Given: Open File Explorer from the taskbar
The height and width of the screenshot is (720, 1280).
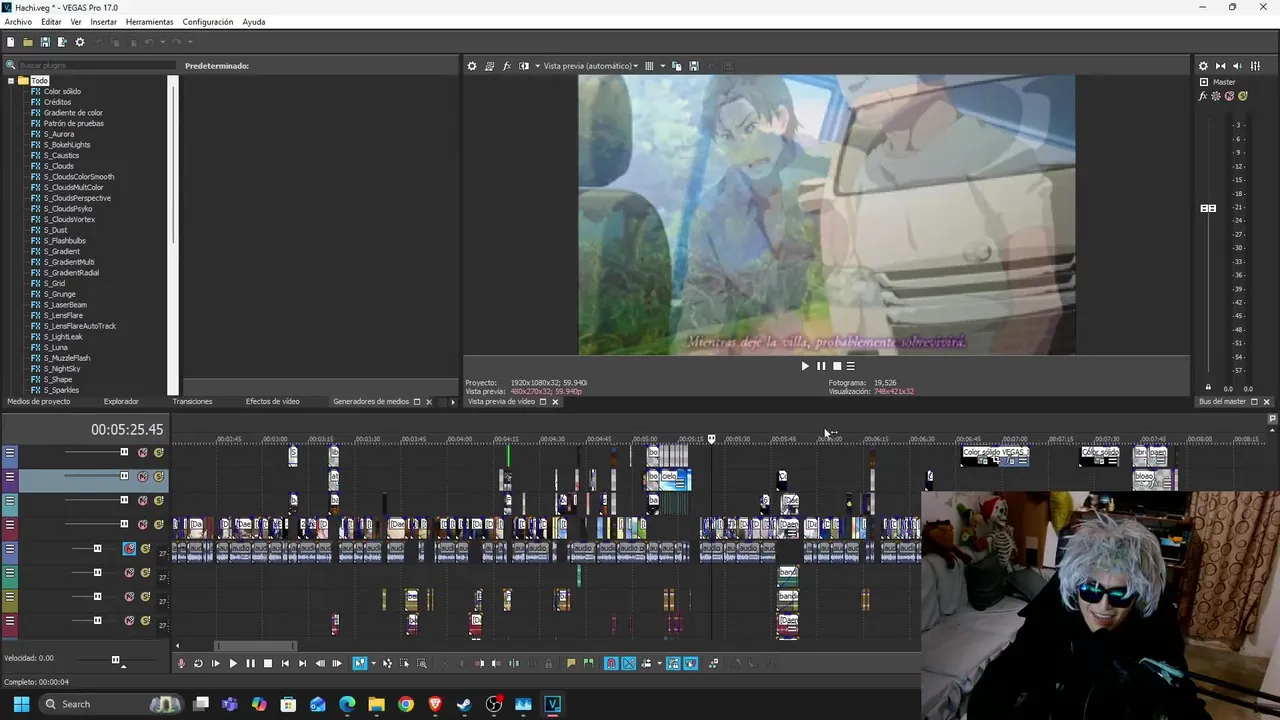Looking at the screenshot, I should pyautogui.click(x=376, y=704).
